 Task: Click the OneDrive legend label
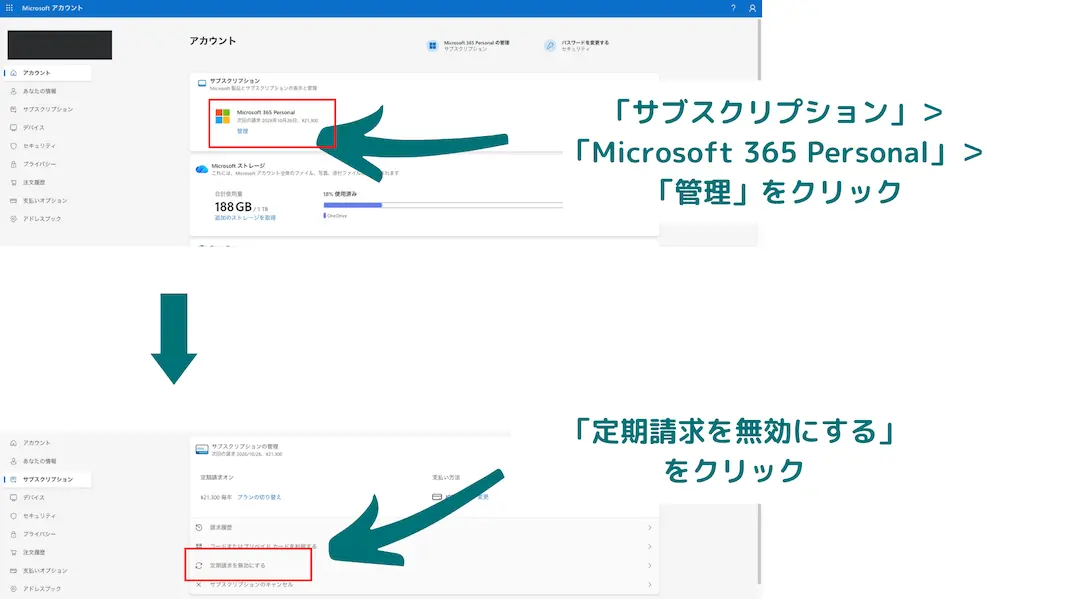pos(337,216)
